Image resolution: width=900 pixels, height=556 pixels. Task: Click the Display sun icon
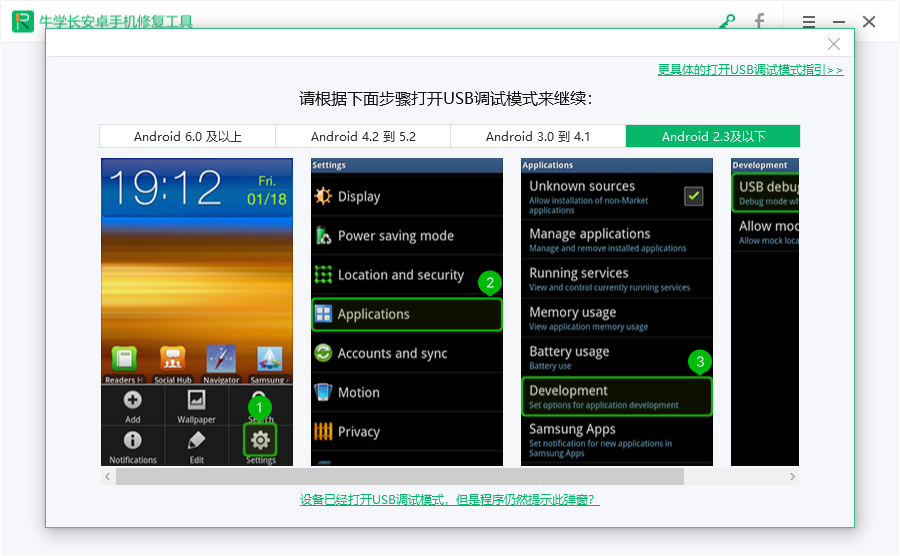pyautogui.click(x=323, y=196)
